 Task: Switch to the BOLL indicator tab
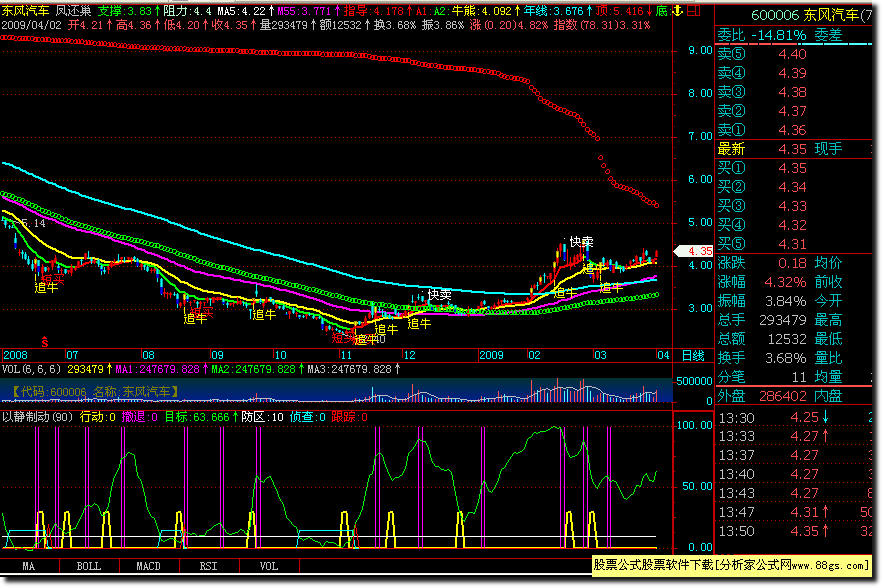click(89, 565)
